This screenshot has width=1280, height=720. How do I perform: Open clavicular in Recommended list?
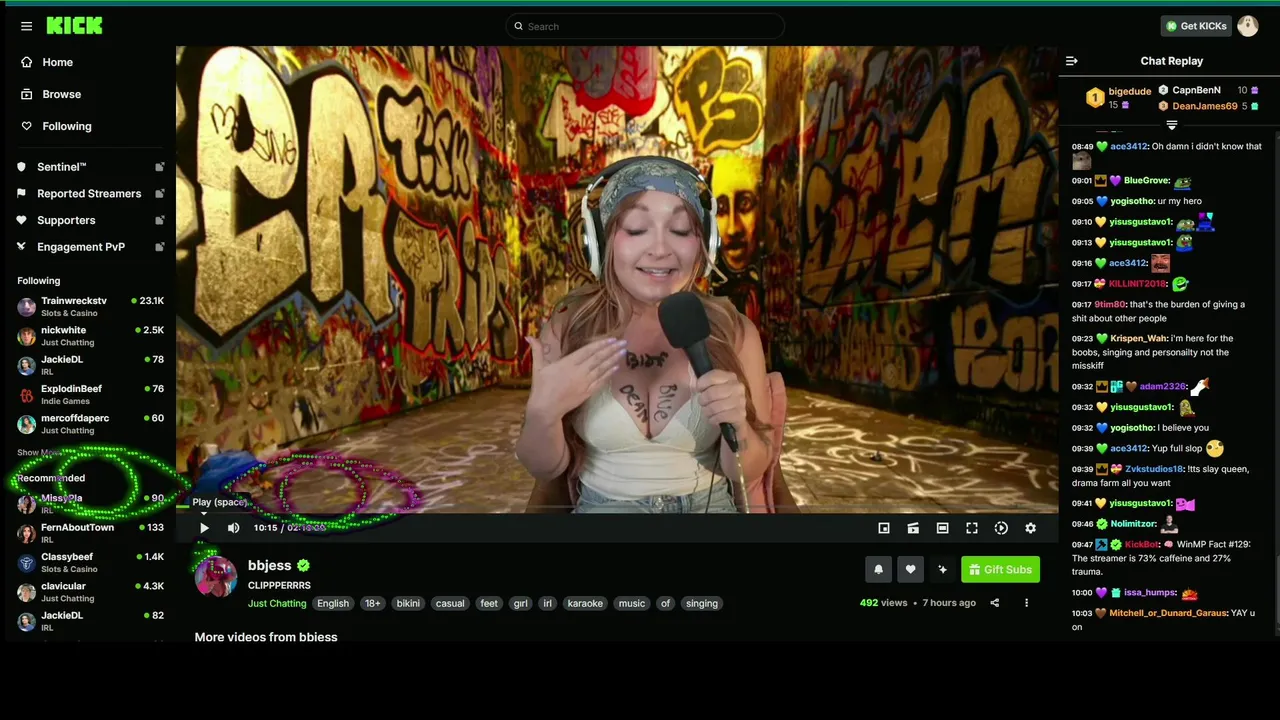tap(90, 592)
